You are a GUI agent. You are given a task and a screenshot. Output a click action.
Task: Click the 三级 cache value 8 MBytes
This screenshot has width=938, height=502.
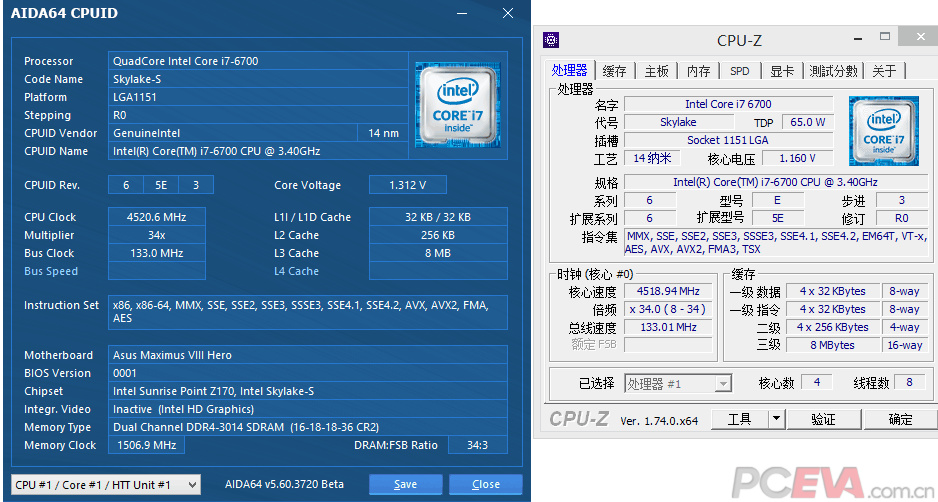click(x=832, y=345)
